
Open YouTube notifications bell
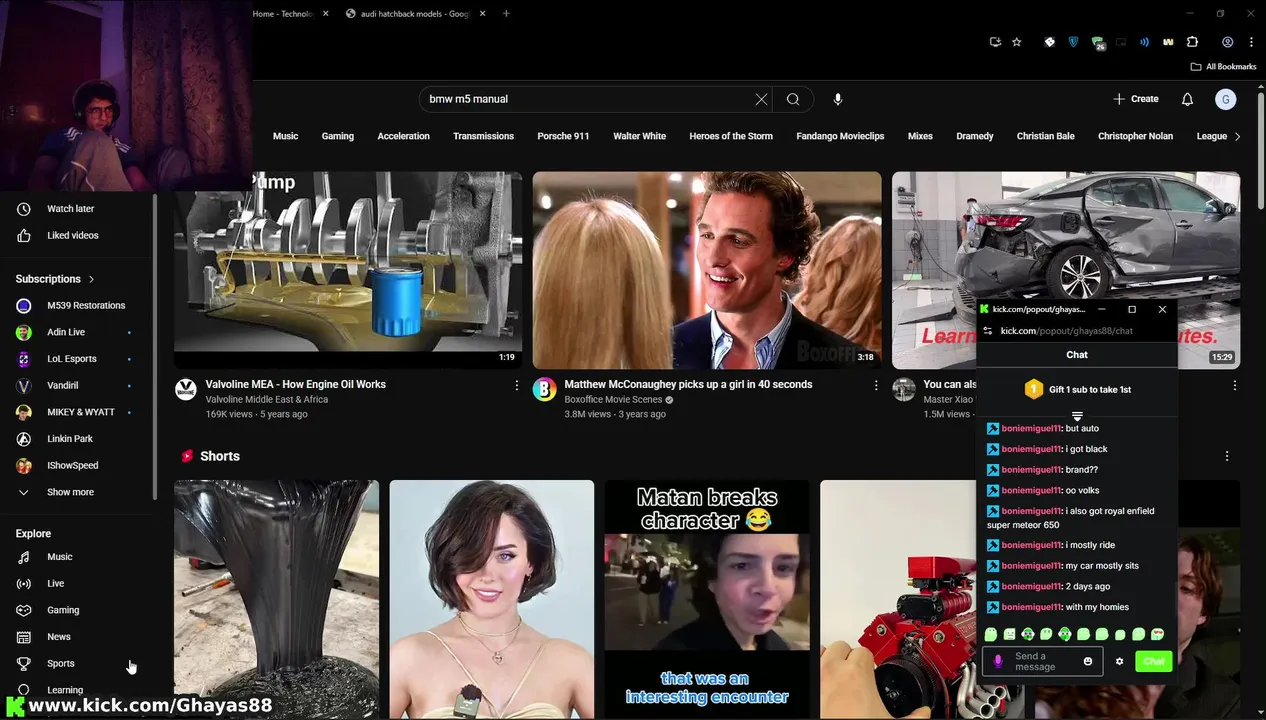pyautogui.click(x=1187, y=99)
